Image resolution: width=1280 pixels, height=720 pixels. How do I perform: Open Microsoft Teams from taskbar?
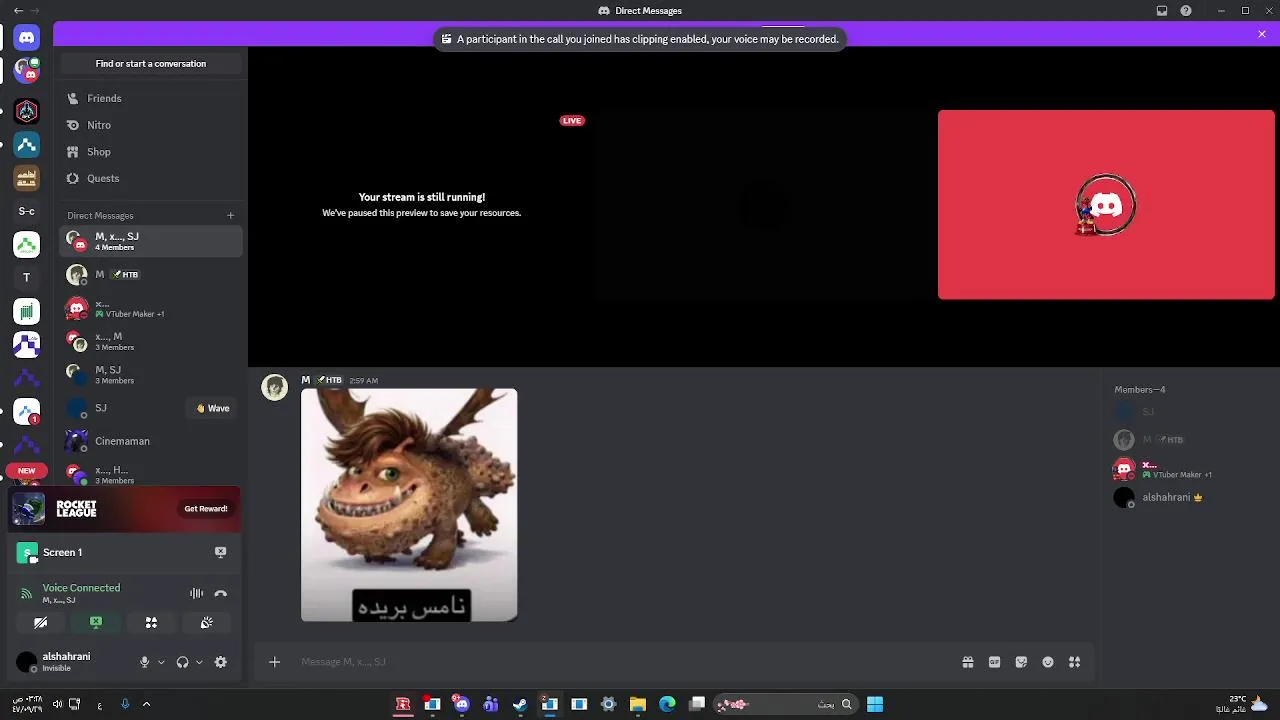click(x=491, y=704)
